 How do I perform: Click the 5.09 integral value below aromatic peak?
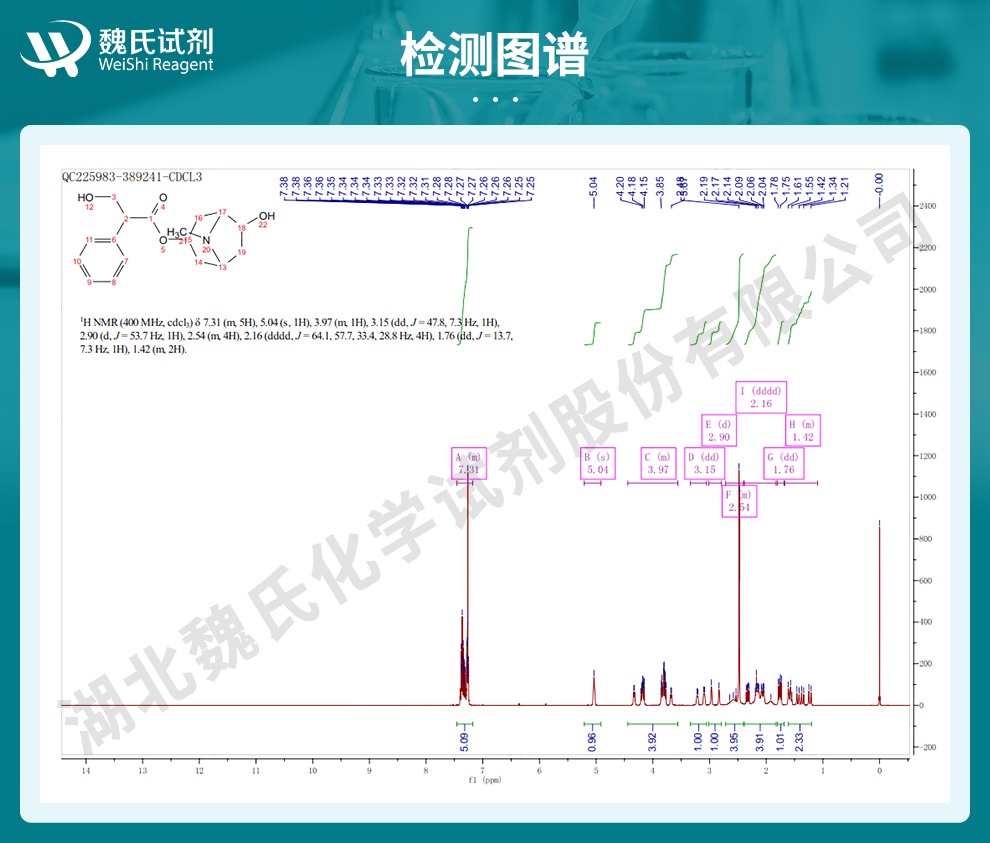465,741
